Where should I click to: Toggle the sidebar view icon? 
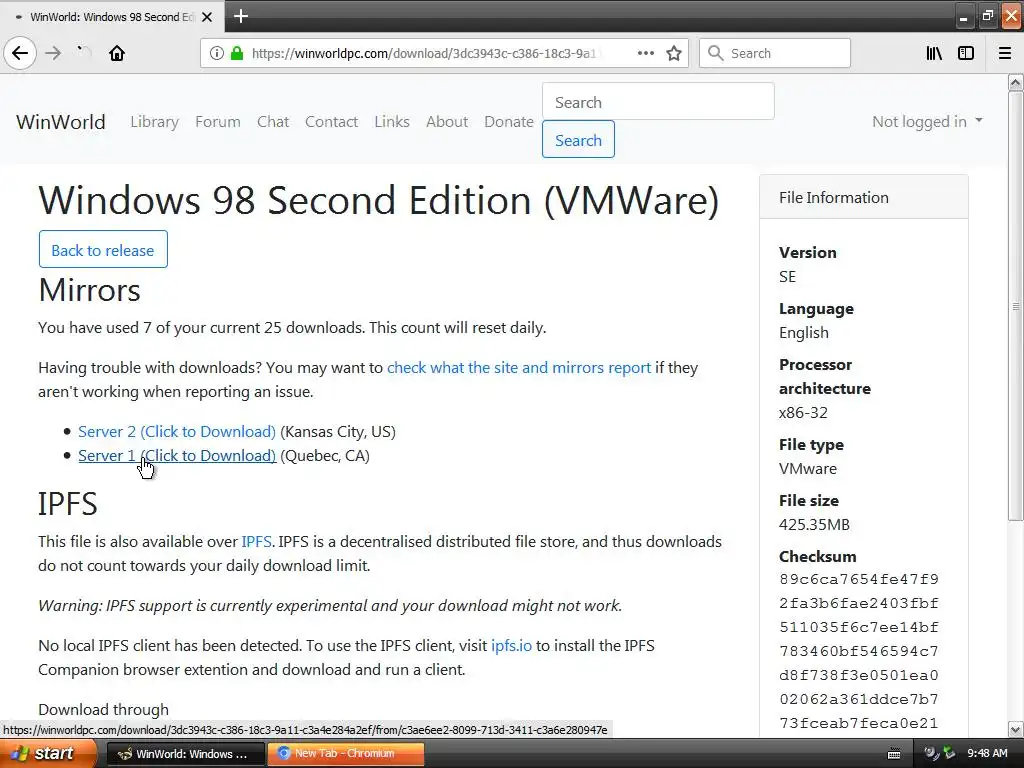click(966, 53)
